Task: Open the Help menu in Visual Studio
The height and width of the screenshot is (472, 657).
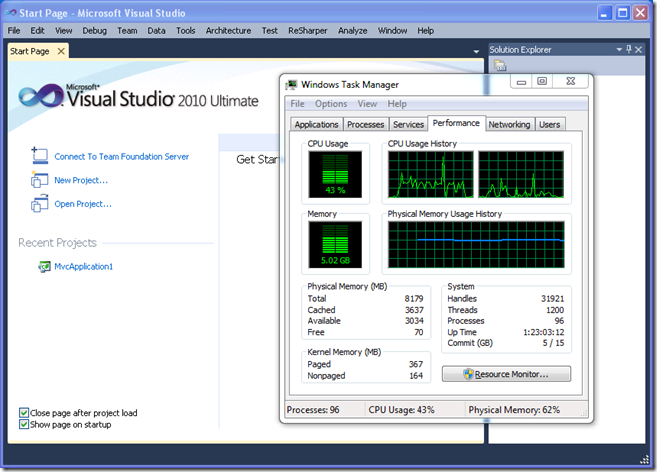Action: (x=425, y=31)
